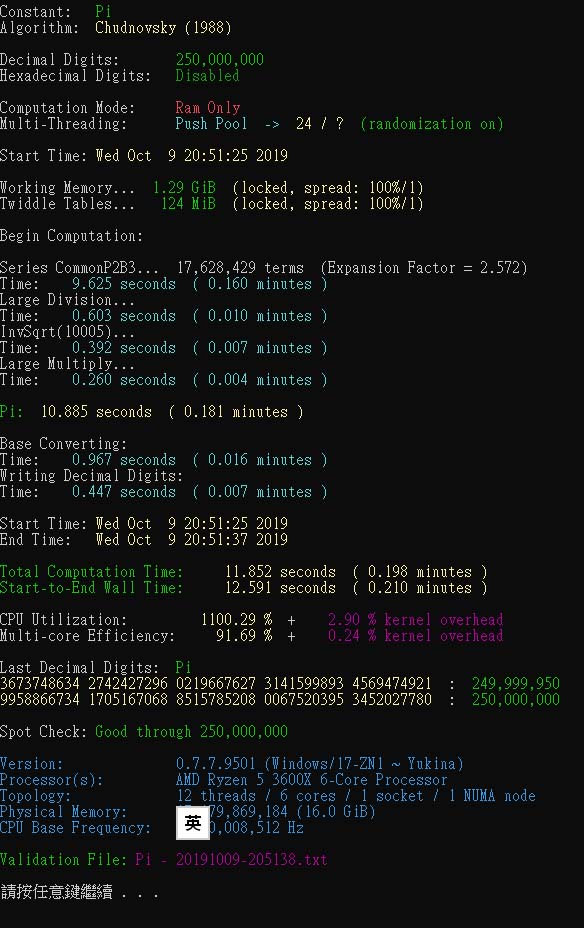Click the validation file name Pi - 20191009-205138.txt

click(231, 859)
